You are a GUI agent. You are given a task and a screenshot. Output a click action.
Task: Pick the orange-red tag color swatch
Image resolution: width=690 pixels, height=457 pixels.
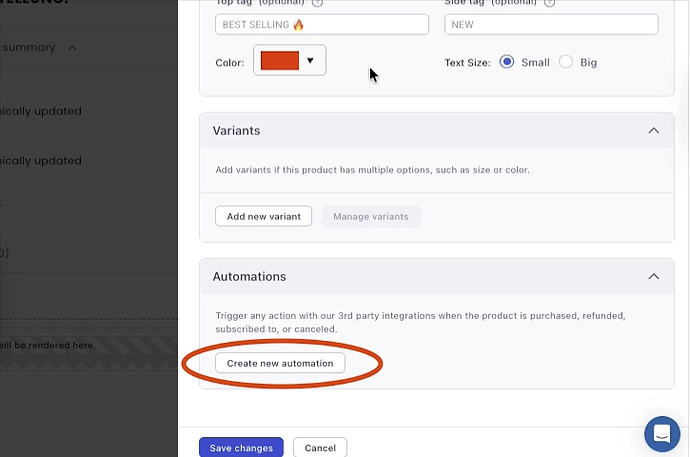279,61
